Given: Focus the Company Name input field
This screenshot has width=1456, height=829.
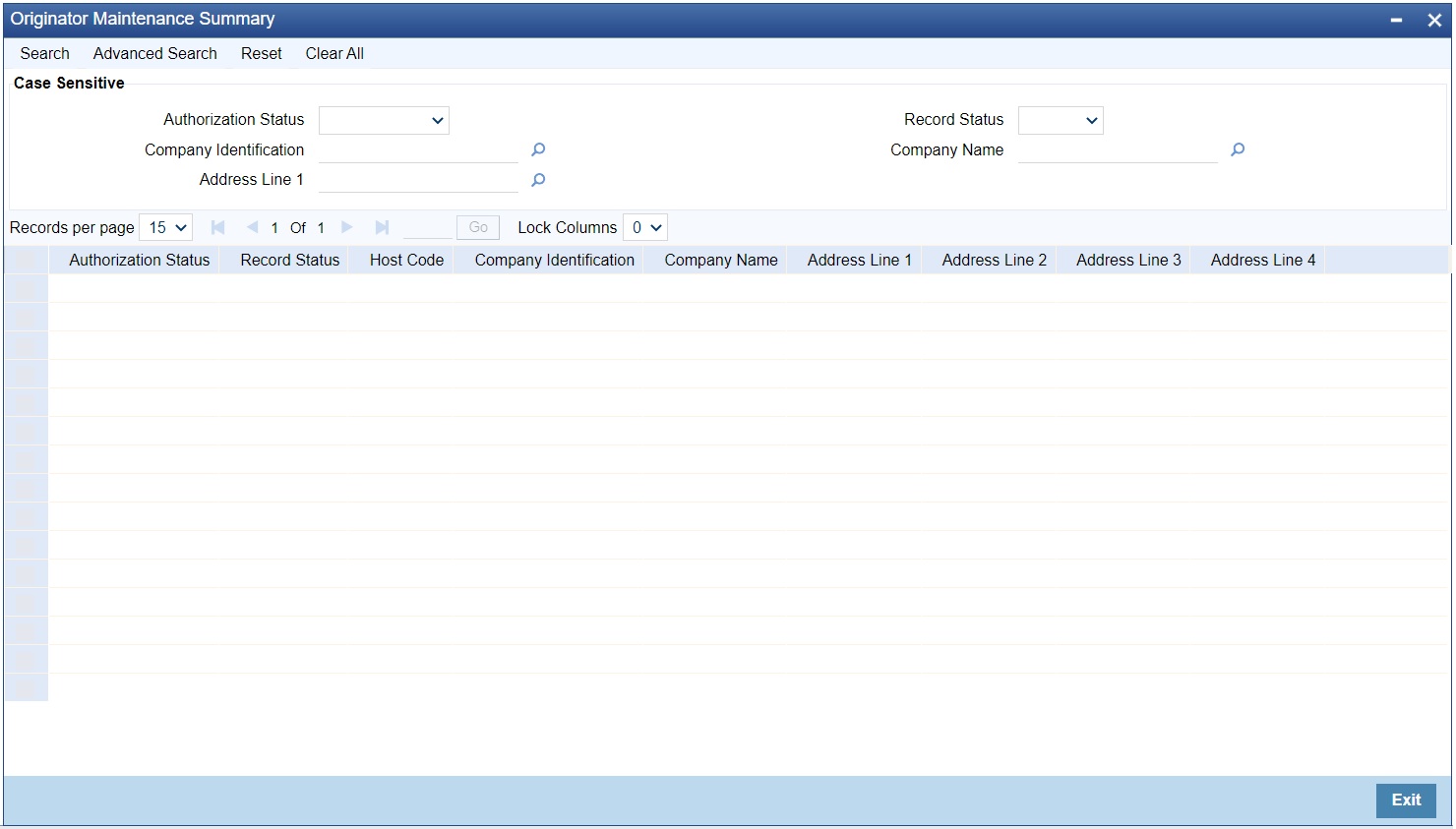Looking at the screenshot, I should point(1118,149).
